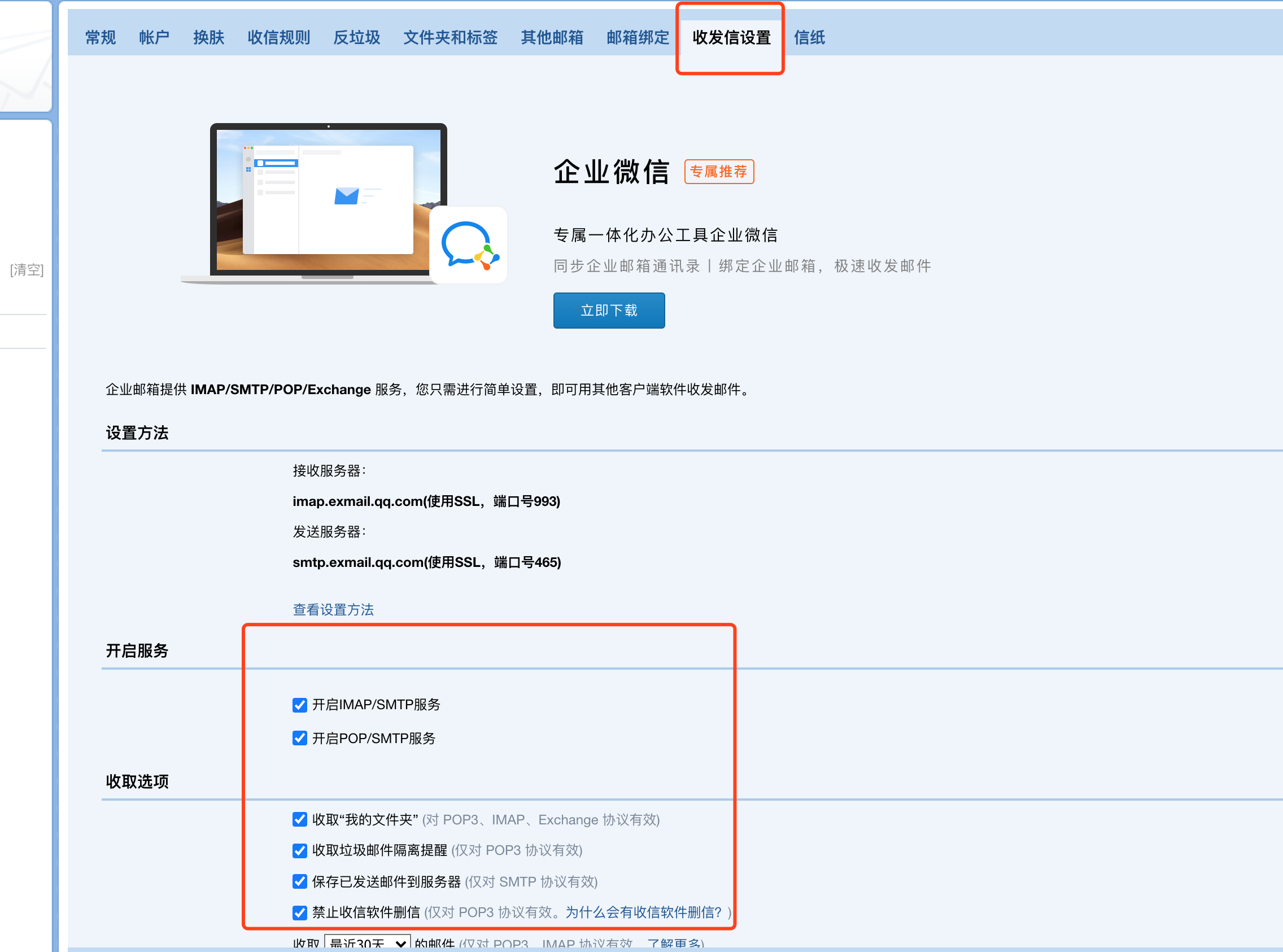This screenshot has width=1283, height=952.
Task: Switch to the 常规 tab
Action: (x=101, y=38)
